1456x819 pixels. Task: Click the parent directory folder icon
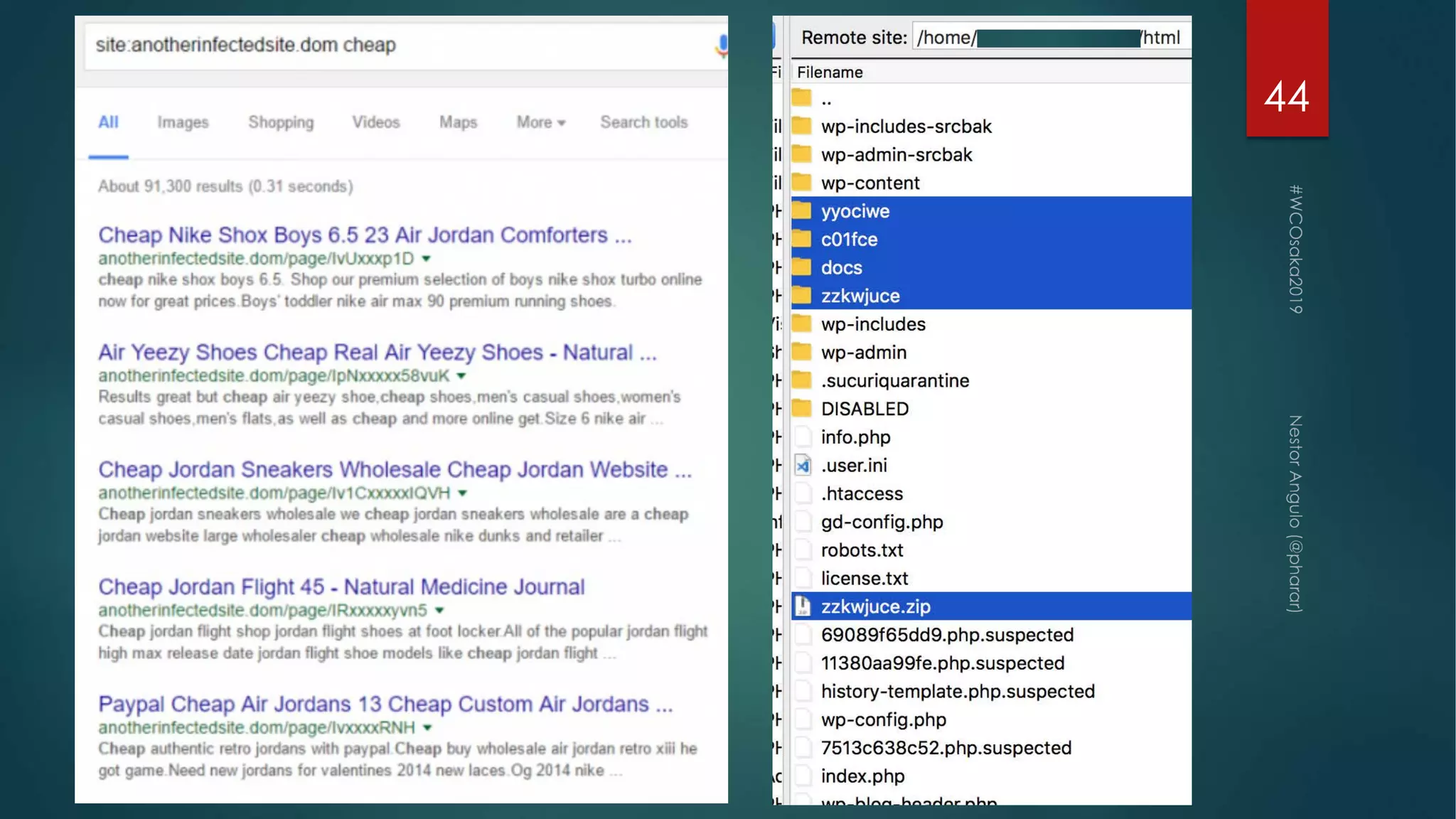pos(802,98)
